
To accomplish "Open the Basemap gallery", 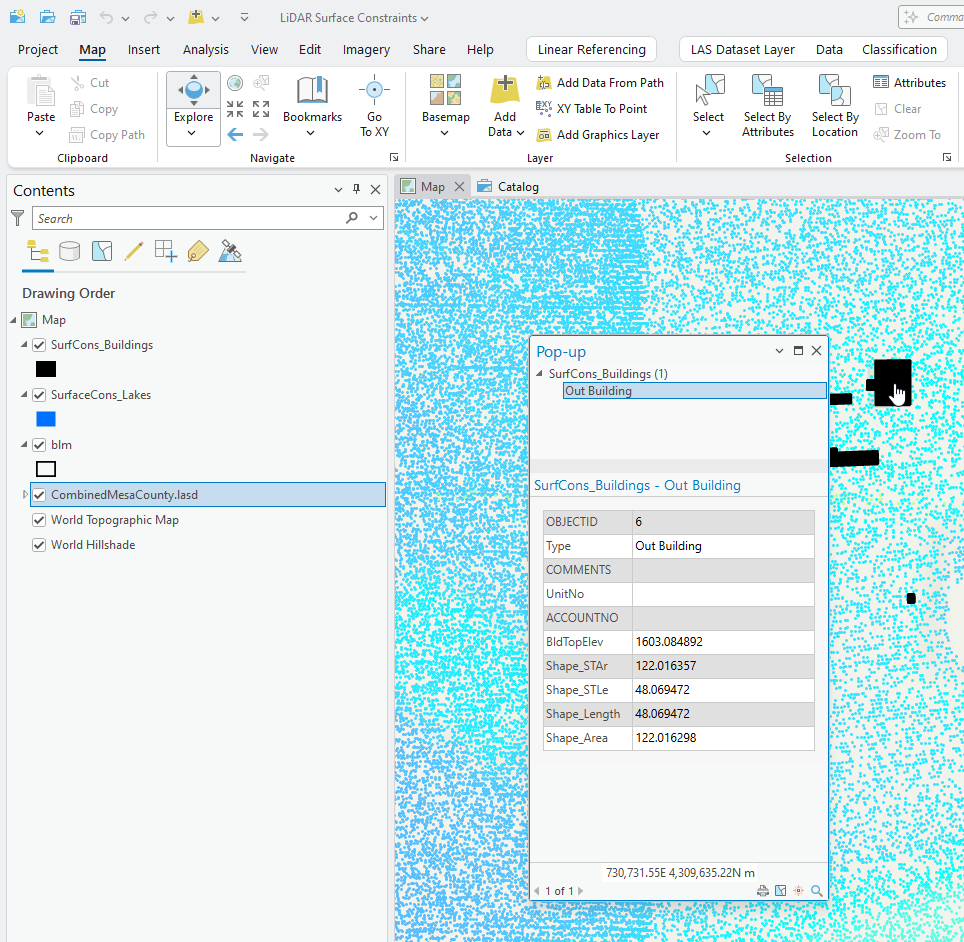I will coord(444,105).
